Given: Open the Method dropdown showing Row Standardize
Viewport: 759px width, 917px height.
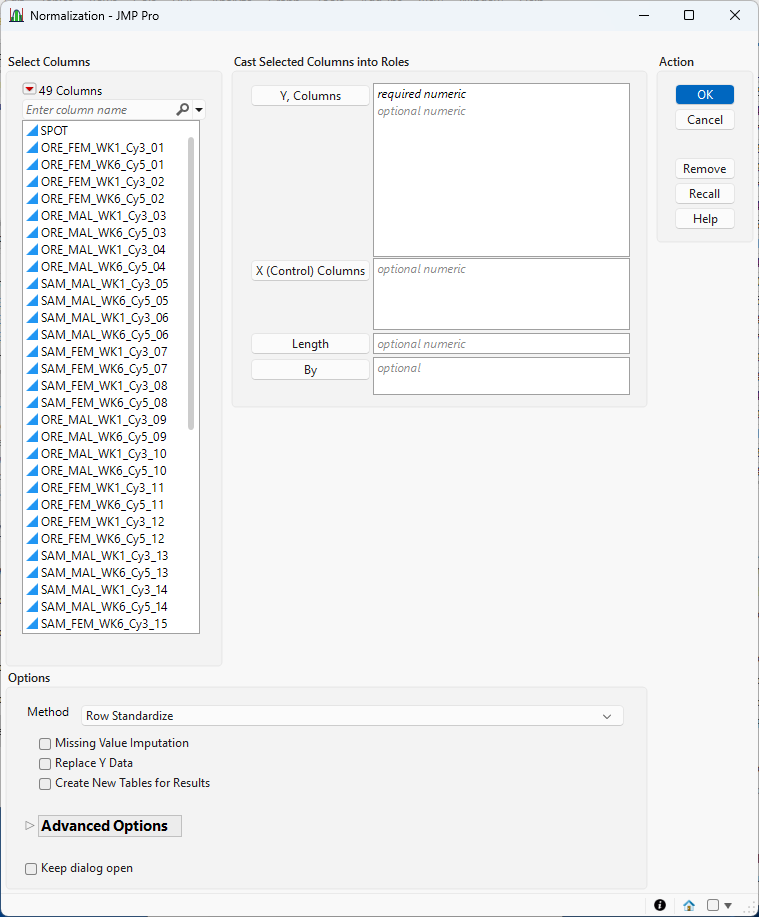Looking at the screenshot, I should click(352, 715).
